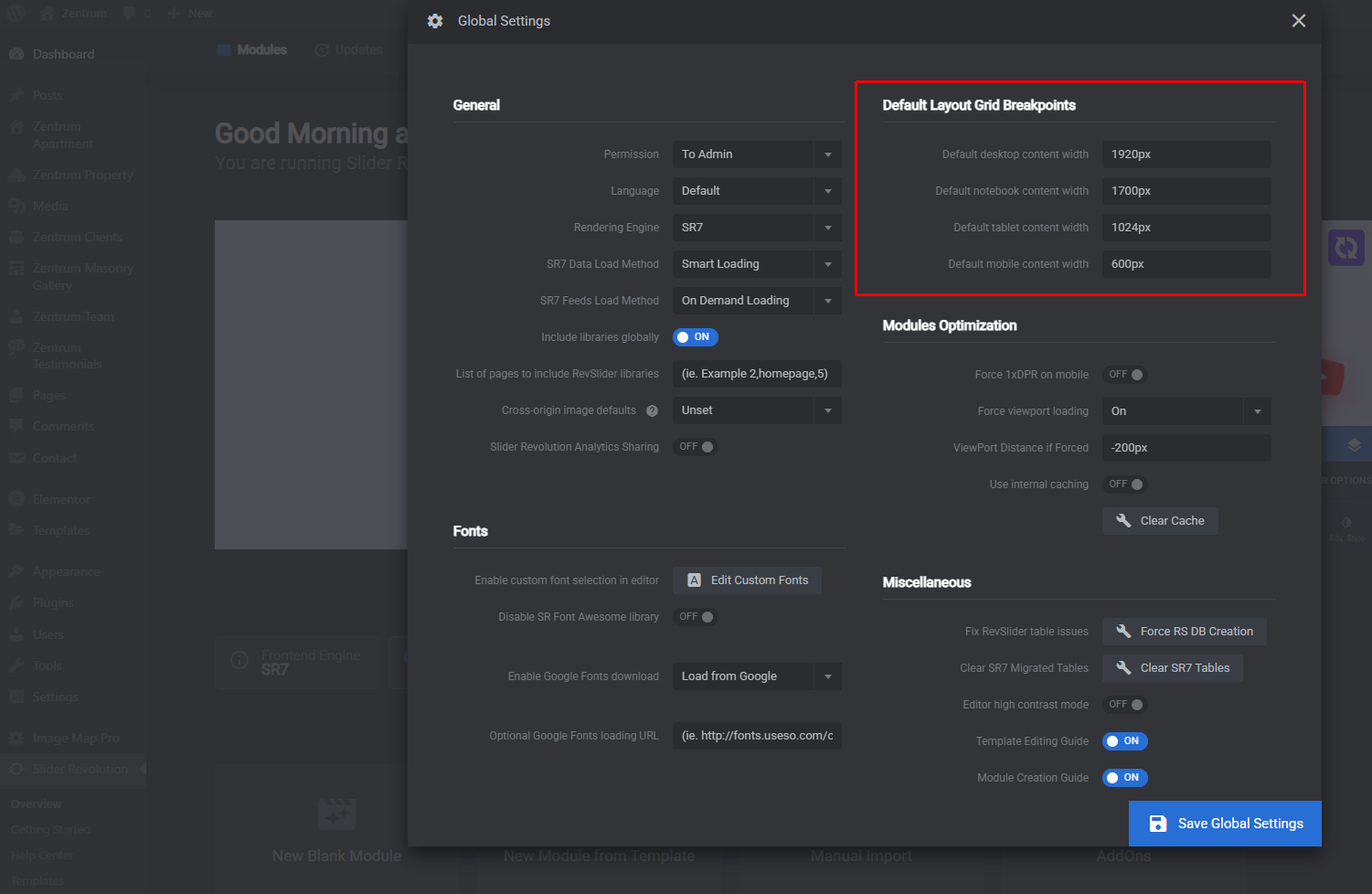Toggle Force 1xDPR on mobile switch
Viewport: 1372px width, 894px height.
[1125, 375]
